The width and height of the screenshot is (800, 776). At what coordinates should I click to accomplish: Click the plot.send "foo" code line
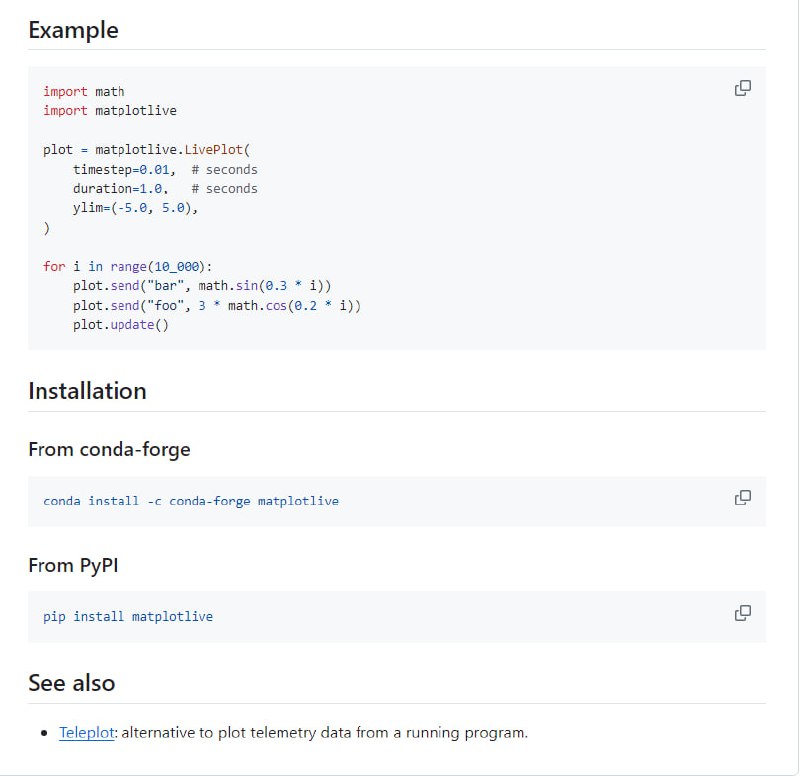(x=216, y=305)
